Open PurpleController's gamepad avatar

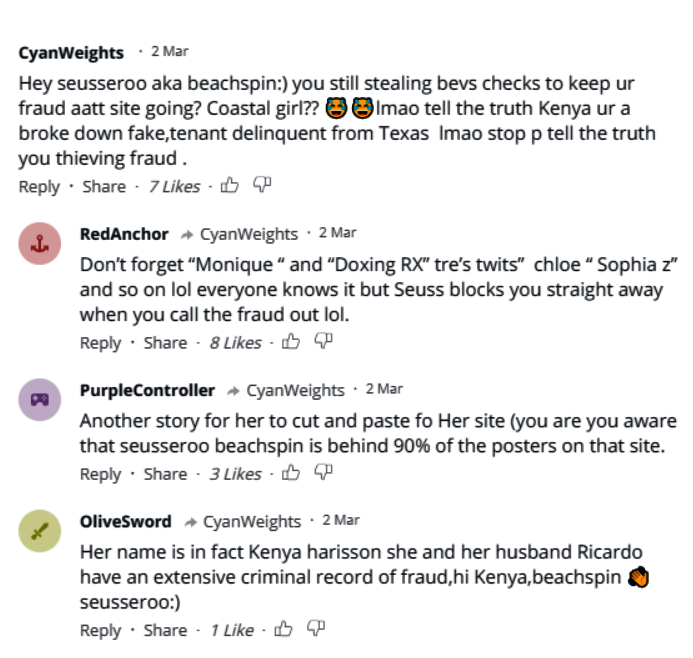click(40, 399)
